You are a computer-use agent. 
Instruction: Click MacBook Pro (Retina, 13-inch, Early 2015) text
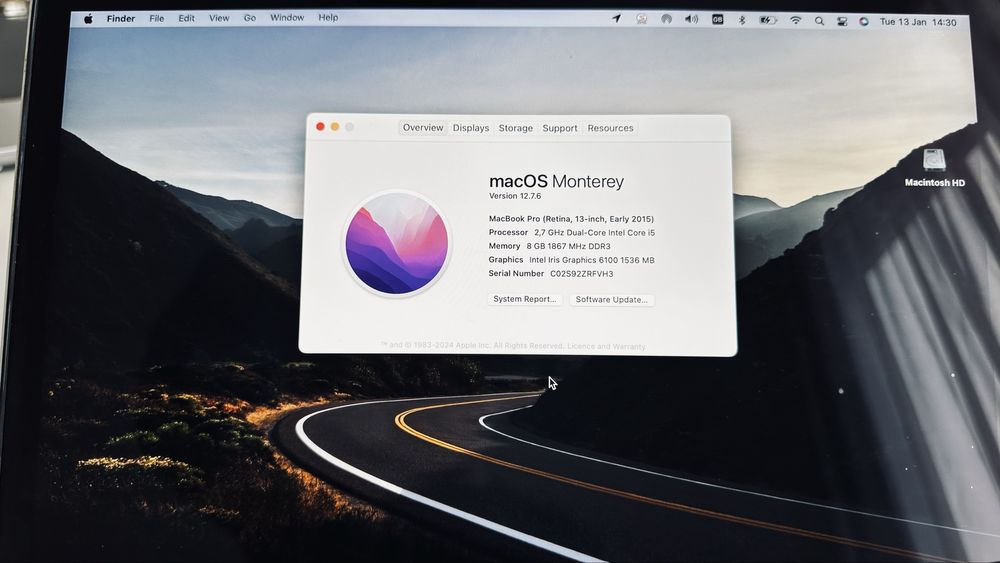571,219
